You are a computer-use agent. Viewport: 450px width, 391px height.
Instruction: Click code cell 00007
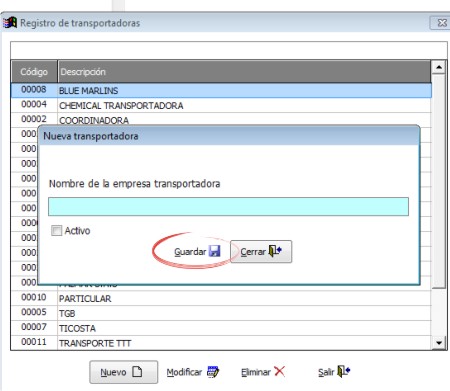pyautogui.click(x=34, y=327)
